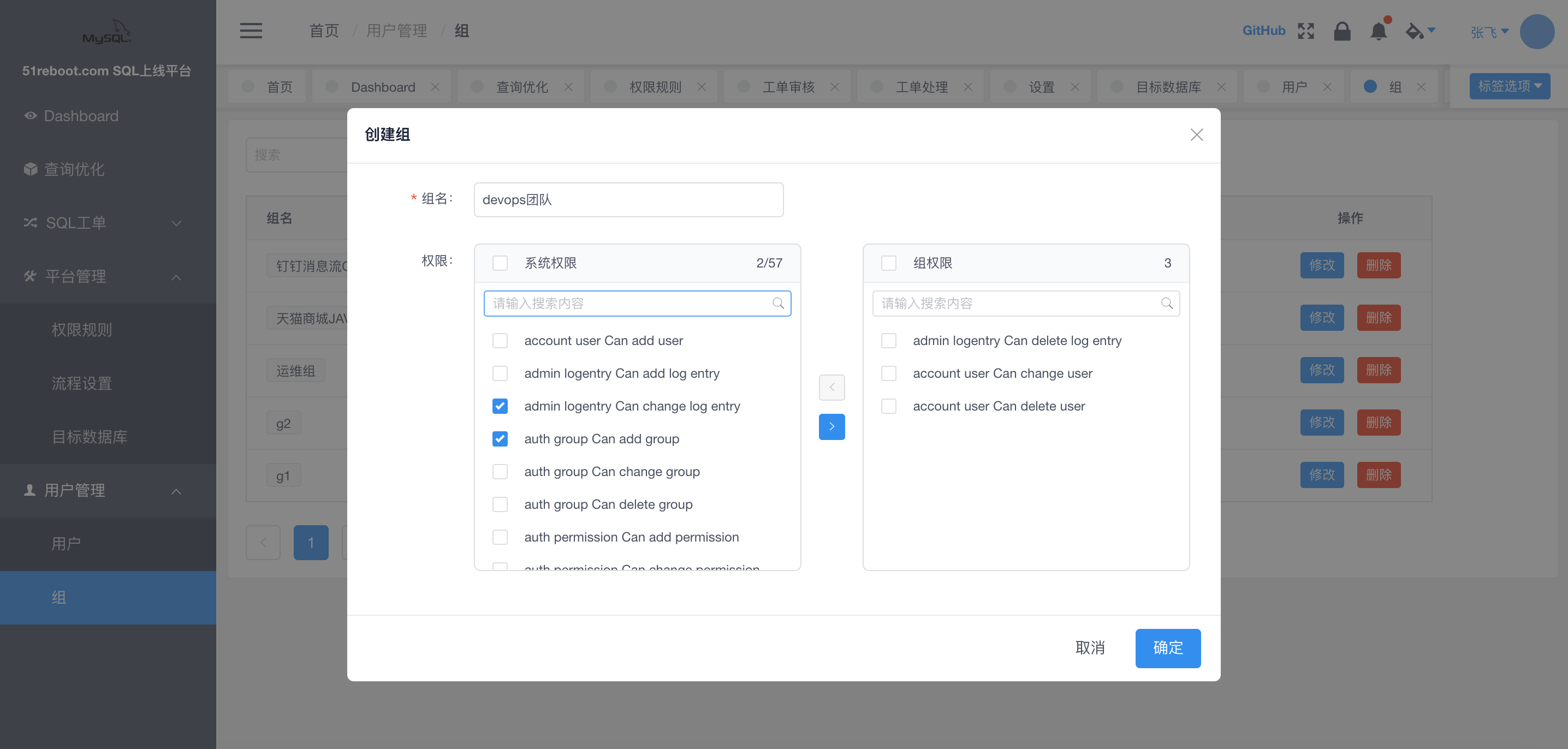Check 'account user Can add user'
Viewport: 1568px width, 749px height.
[x=500, y=341]
